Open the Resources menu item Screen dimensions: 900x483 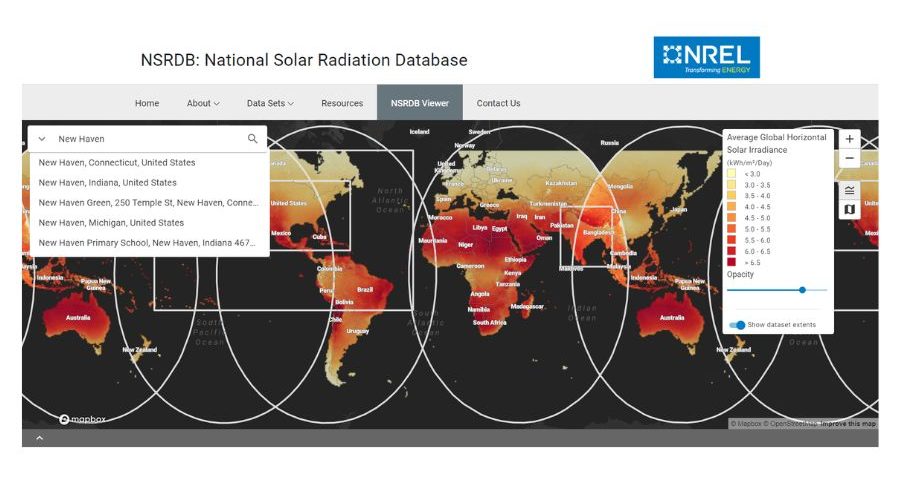(x=342, y=103)
